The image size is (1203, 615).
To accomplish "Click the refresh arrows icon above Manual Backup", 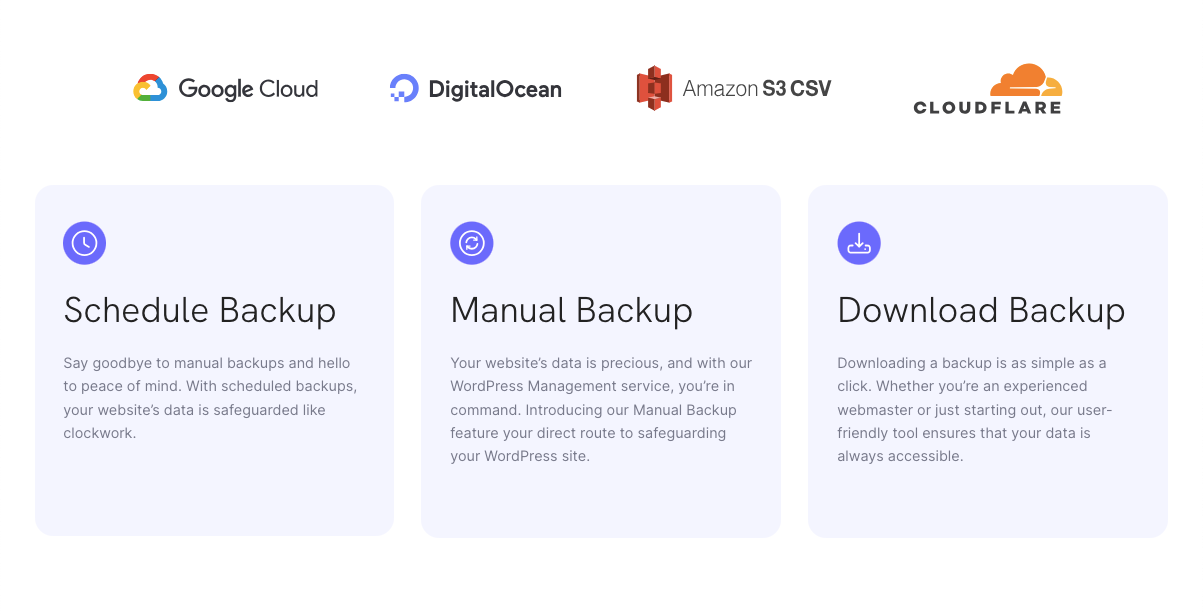I will point(472,243).
